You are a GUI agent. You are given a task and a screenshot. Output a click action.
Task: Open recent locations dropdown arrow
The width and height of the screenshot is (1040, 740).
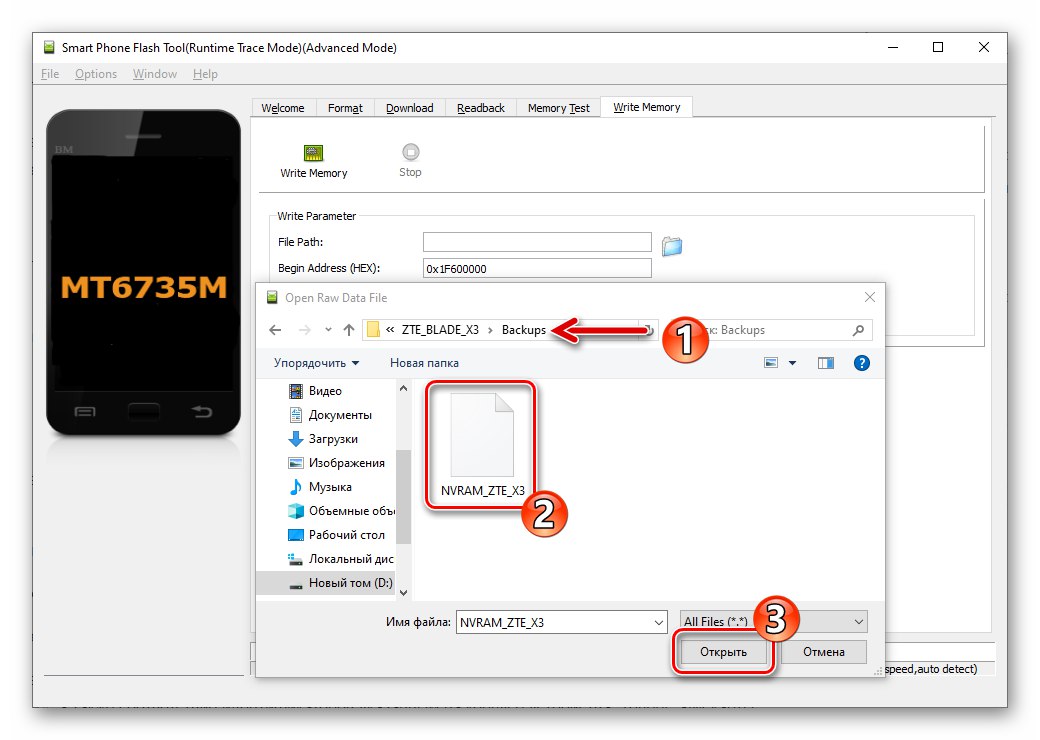pyautogui.click(x=328, y=330)
